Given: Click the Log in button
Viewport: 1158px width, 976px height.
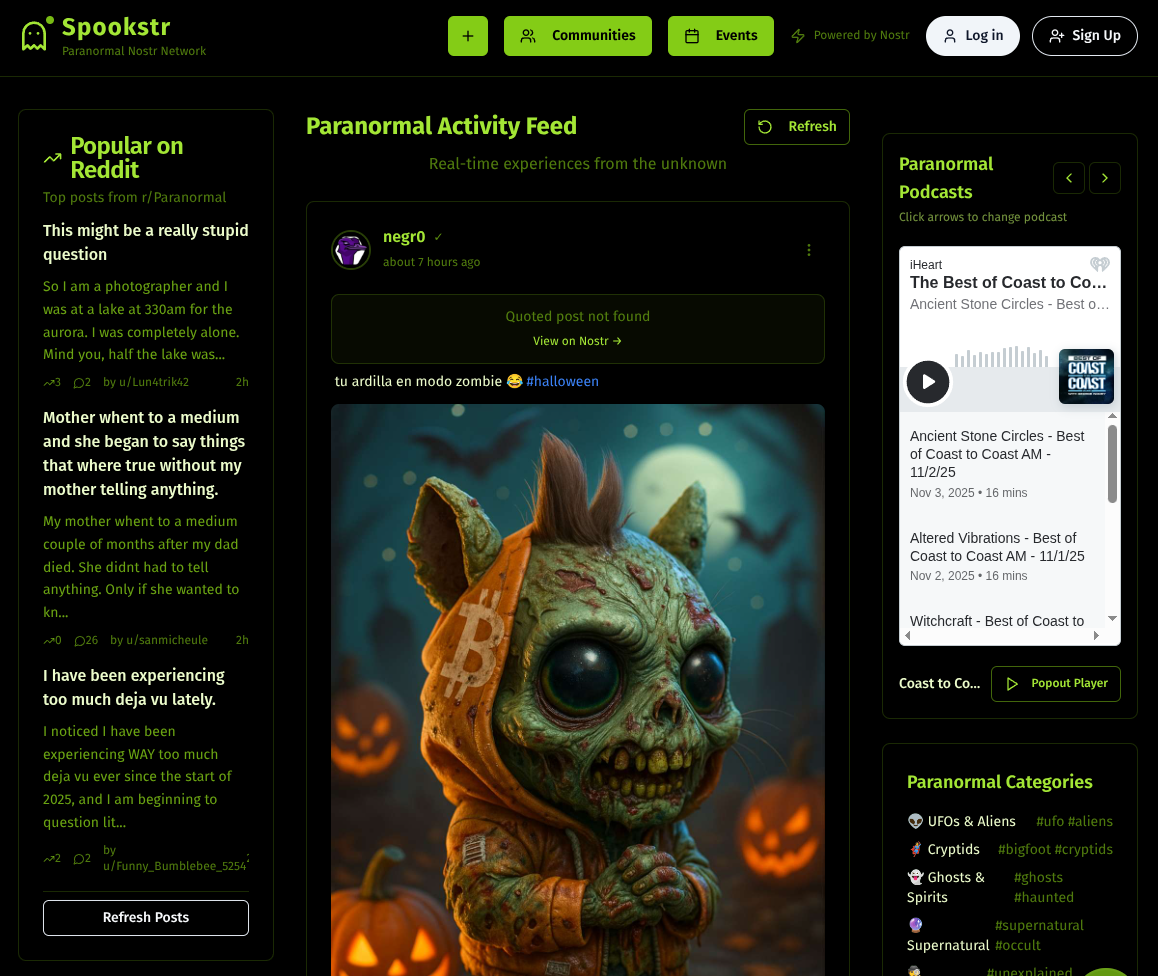Looking at the screenshot, I should click(973, 35).
